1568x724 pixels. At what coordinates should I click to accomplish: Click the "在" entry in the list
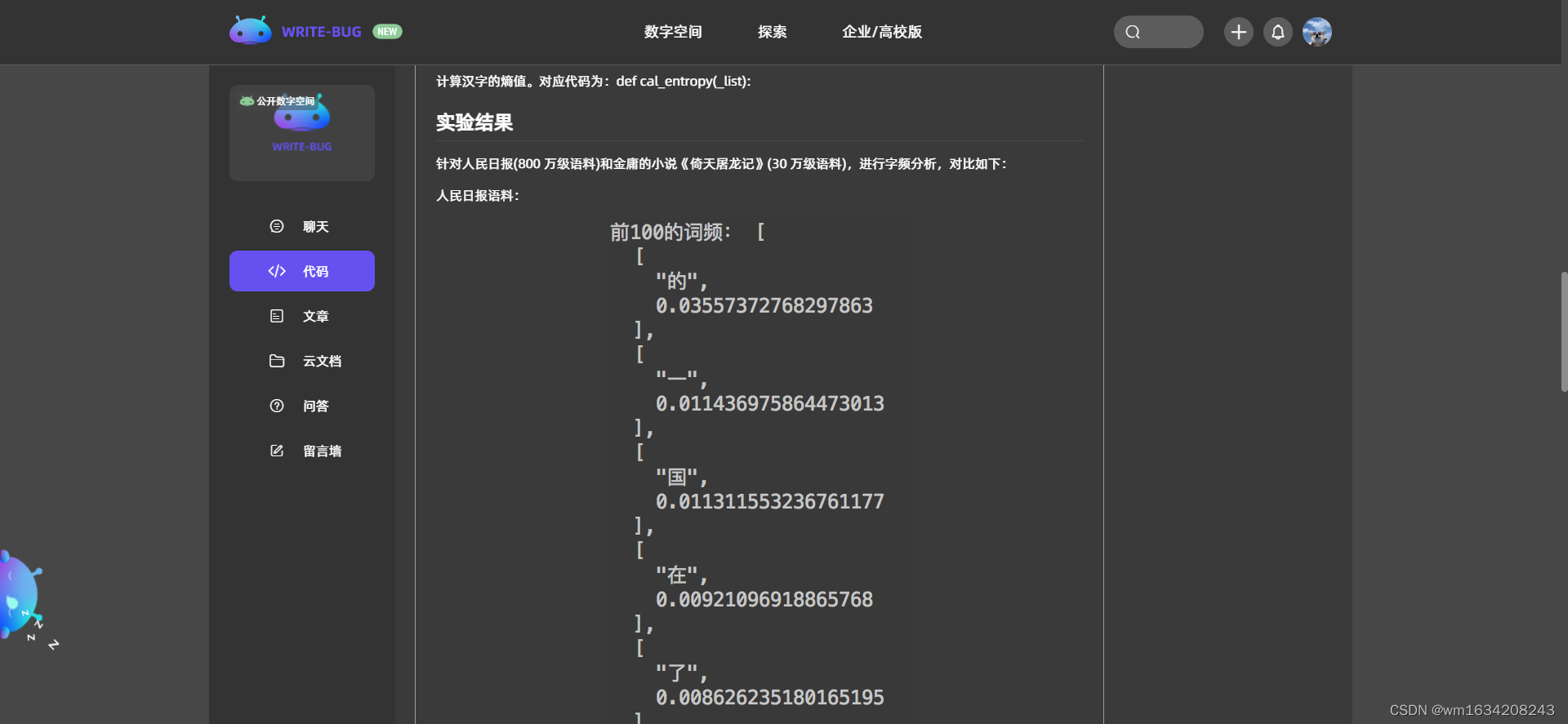(682, 575)
